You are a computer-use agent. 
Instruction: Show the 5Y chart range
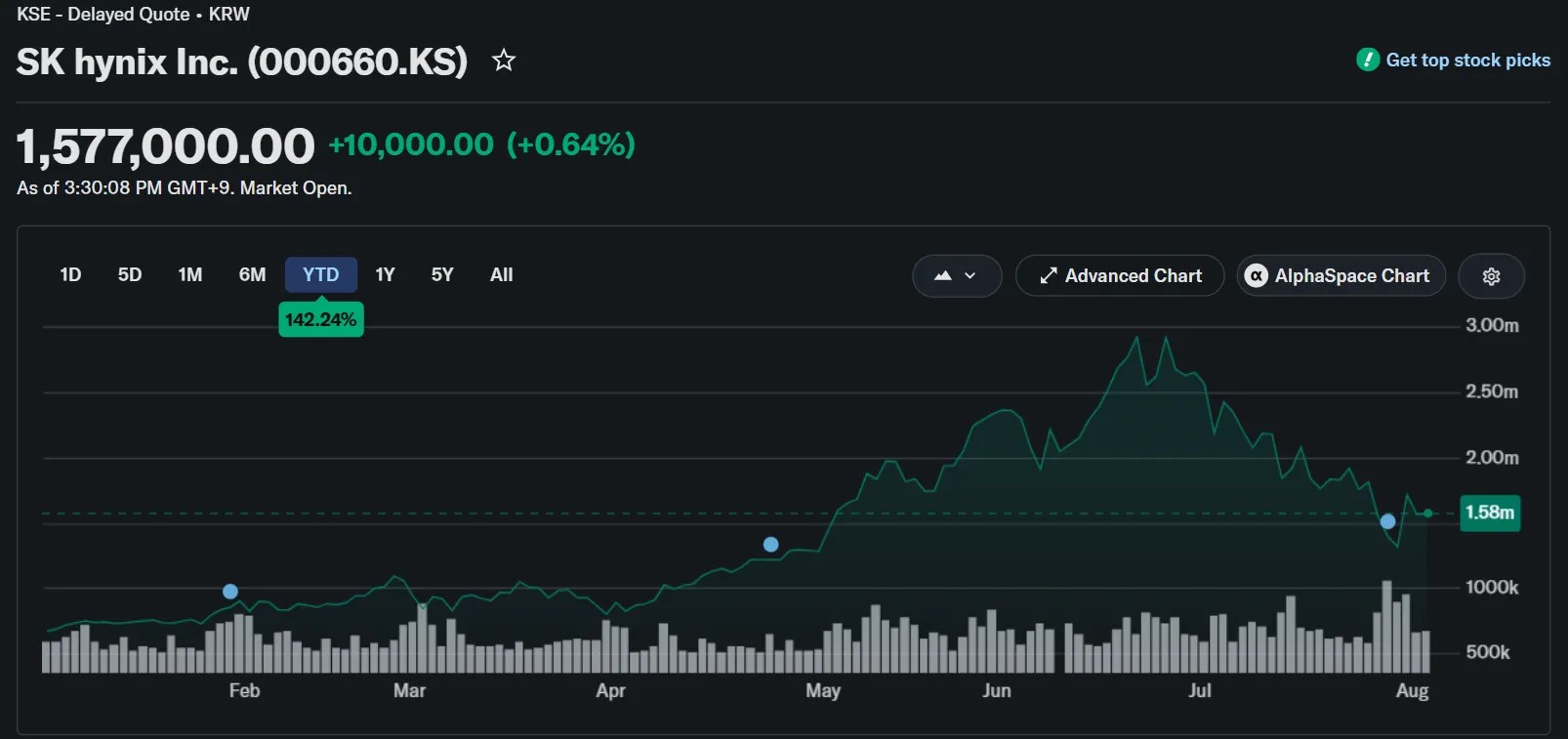tap(442, 275)
